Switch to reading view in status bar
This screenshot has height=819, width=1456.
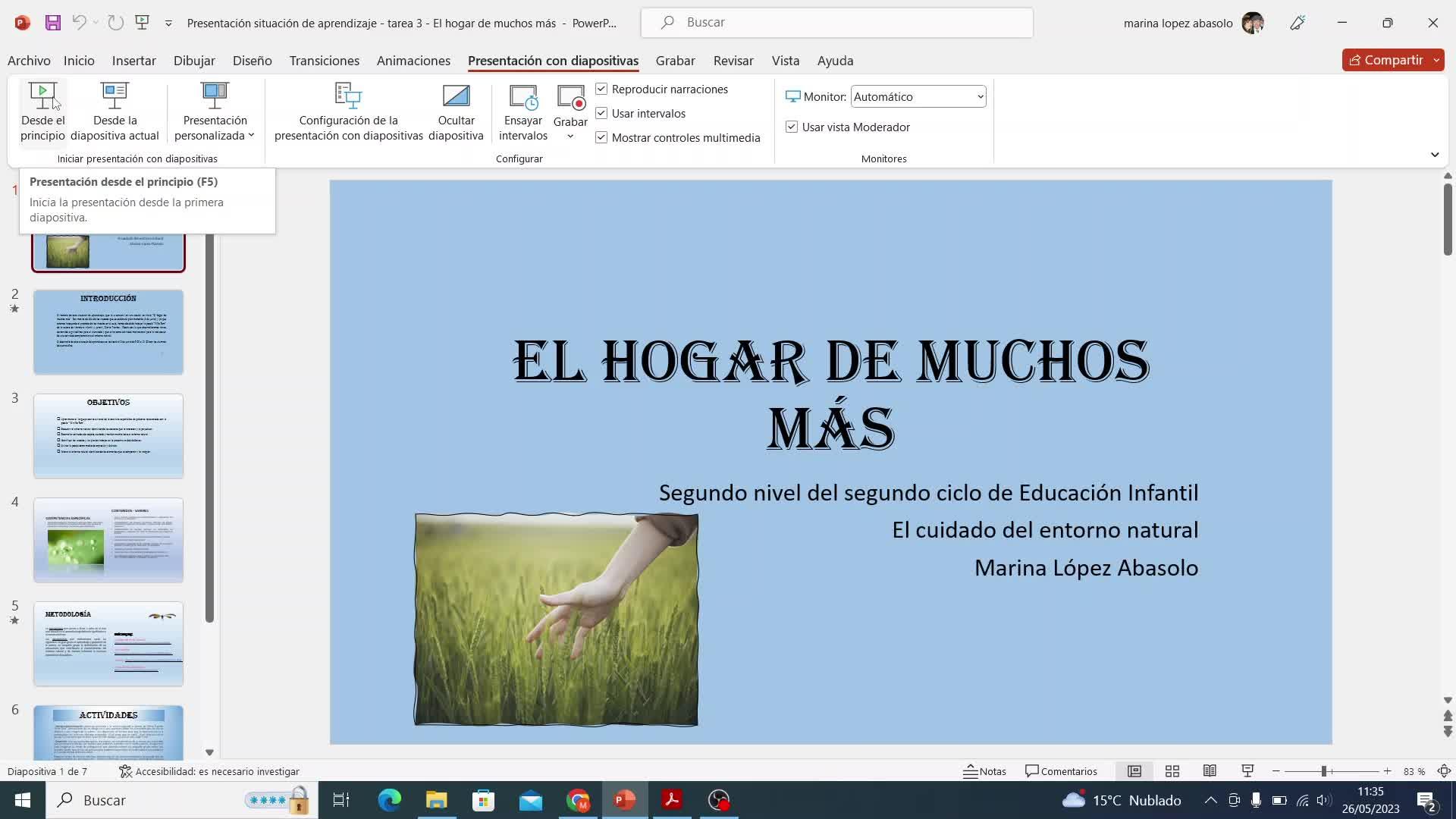point(1210,771)
